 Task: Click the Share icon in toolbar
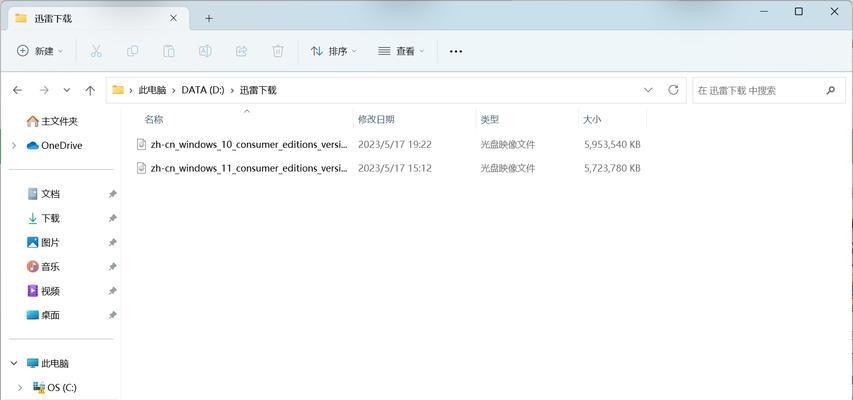click(x=241, y=51)
